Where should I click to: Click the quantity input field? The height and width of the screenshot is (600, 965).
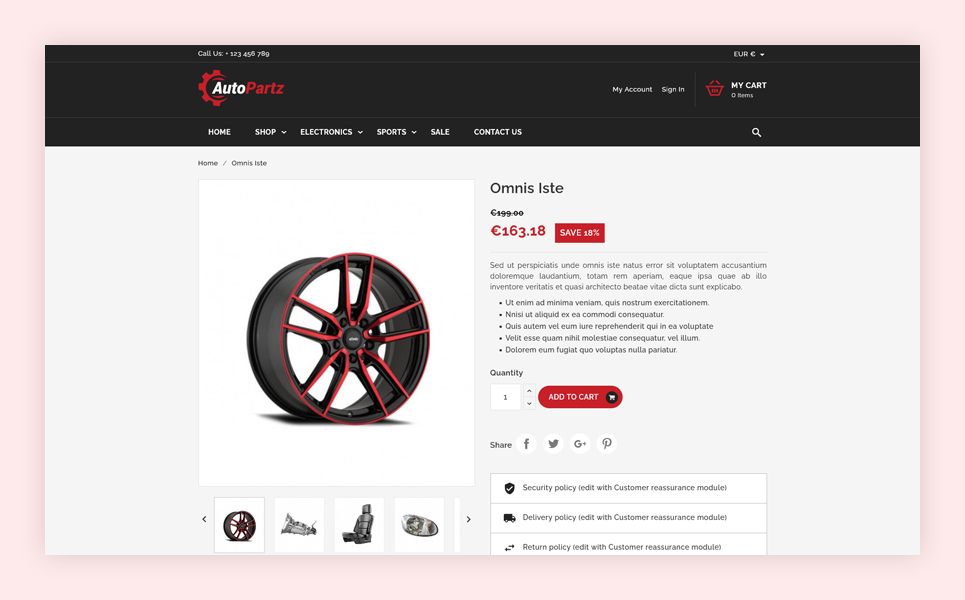(505, 397)
